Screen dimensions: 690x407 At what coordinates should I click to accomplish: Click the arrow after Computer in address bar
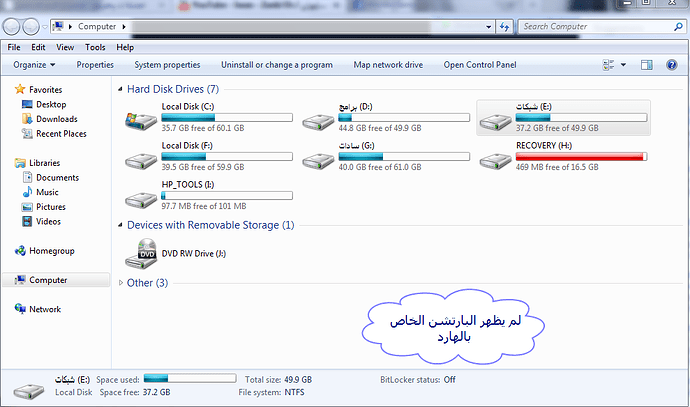point(124,27)
